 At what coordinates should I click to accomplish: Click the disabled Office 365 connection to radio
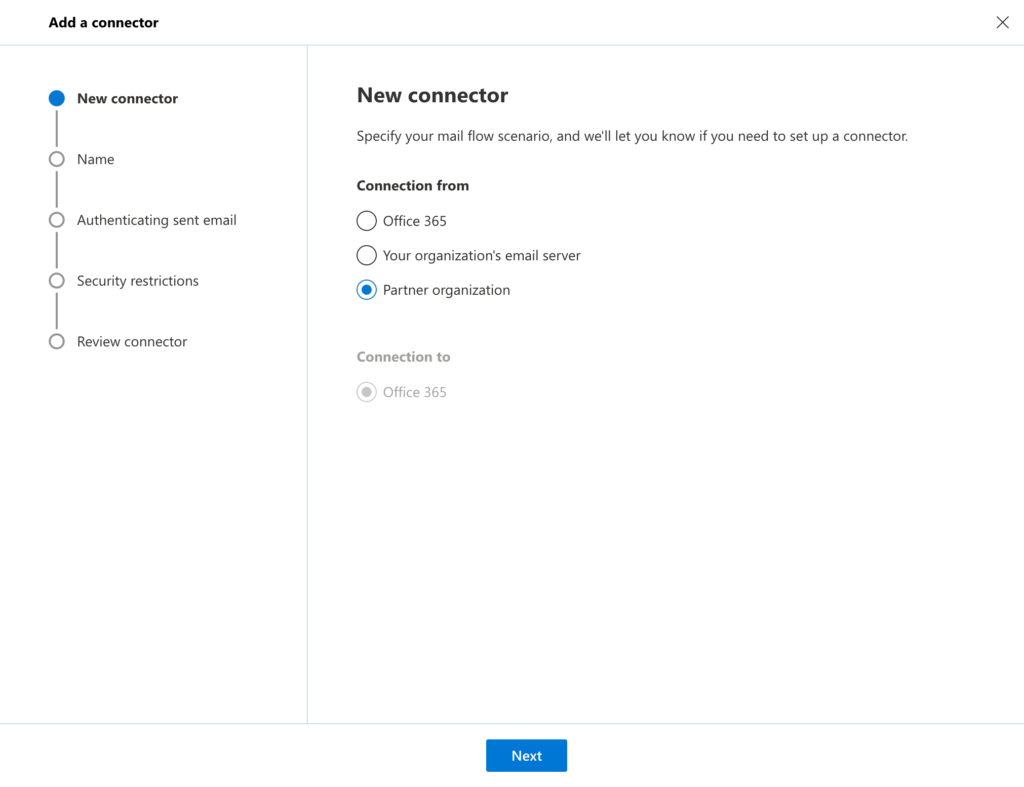(366, 392)
